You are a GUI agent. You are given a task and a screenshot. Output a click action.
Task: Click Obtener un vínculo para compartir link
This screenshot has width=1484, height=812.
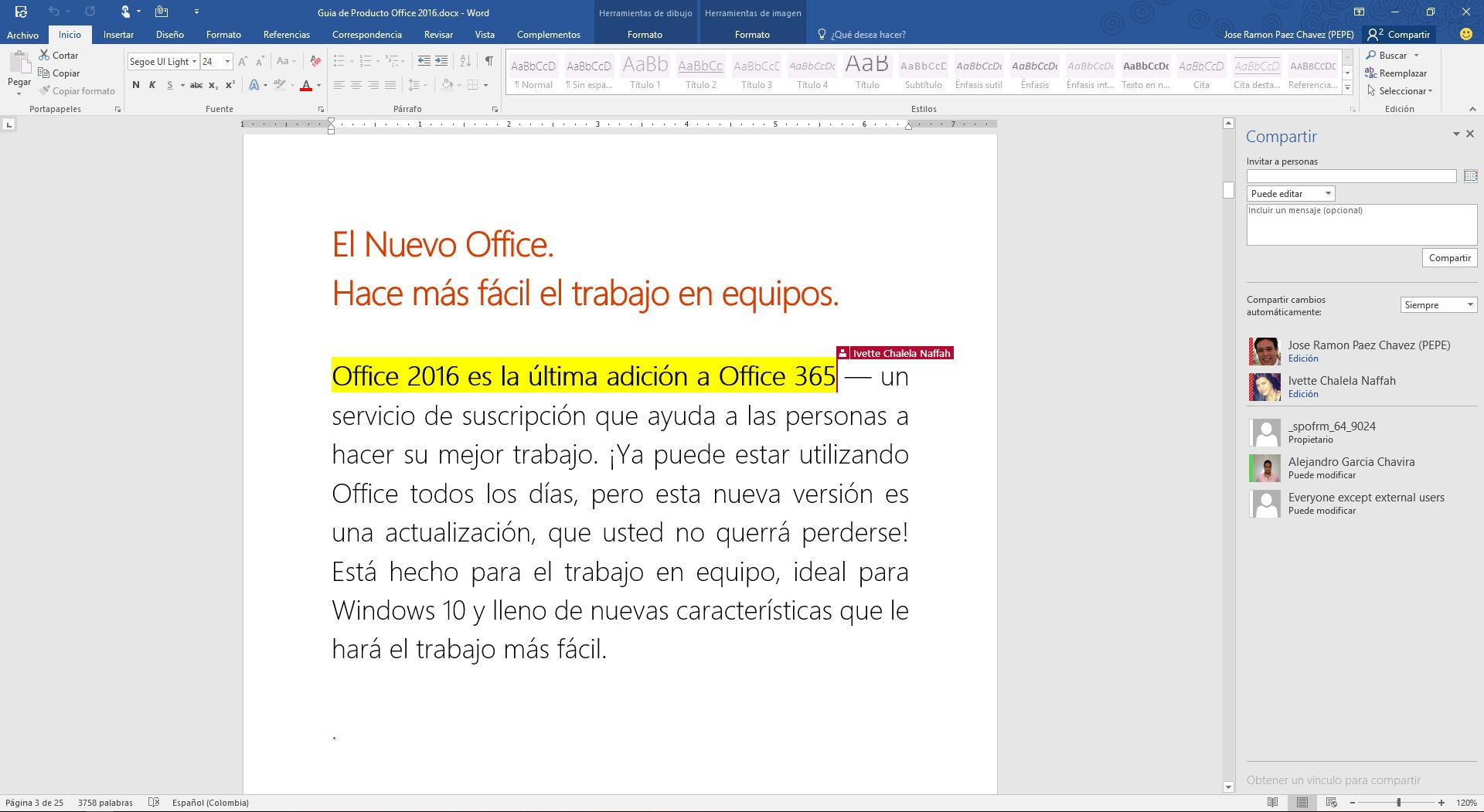(x=1333, y=780)
